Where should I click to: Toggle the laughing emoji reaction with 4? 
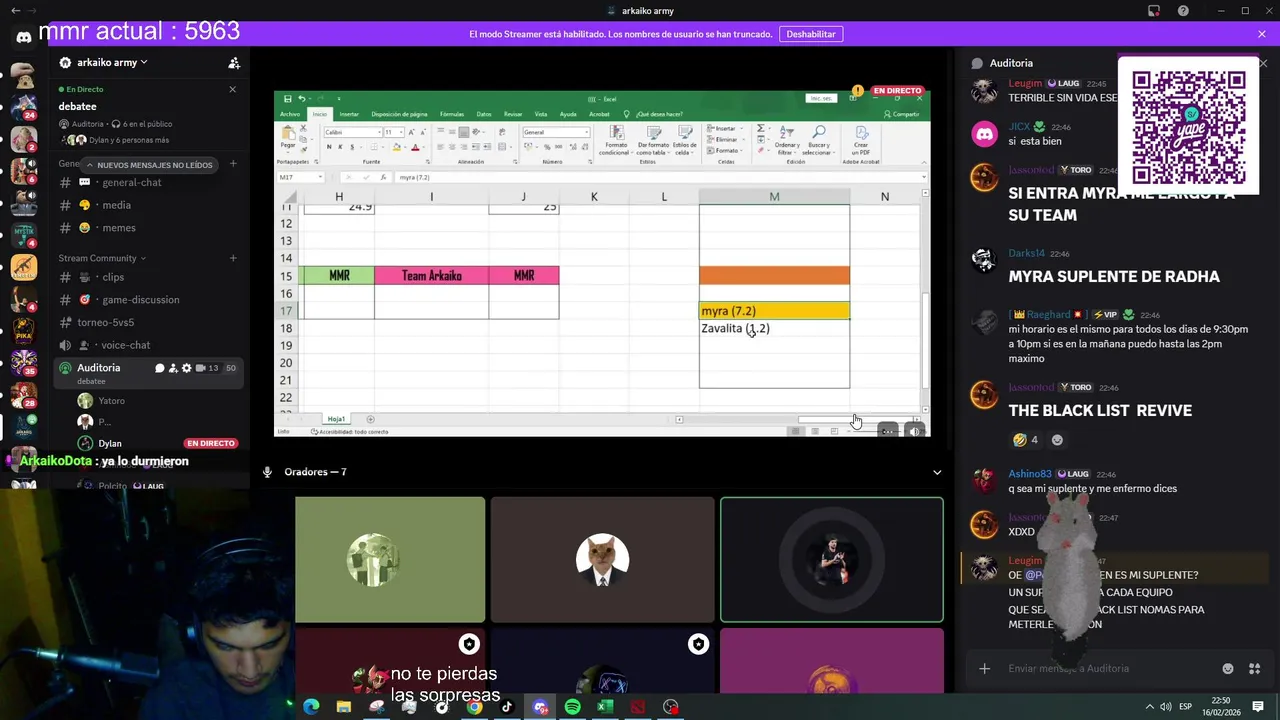click(1026, 440)
